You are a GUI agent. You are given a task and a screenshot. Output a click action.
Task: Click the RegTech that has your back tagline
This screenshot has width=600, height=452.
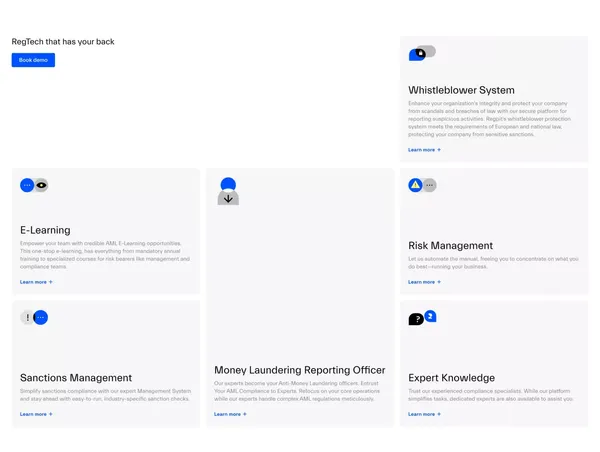(x=63, y=42)
